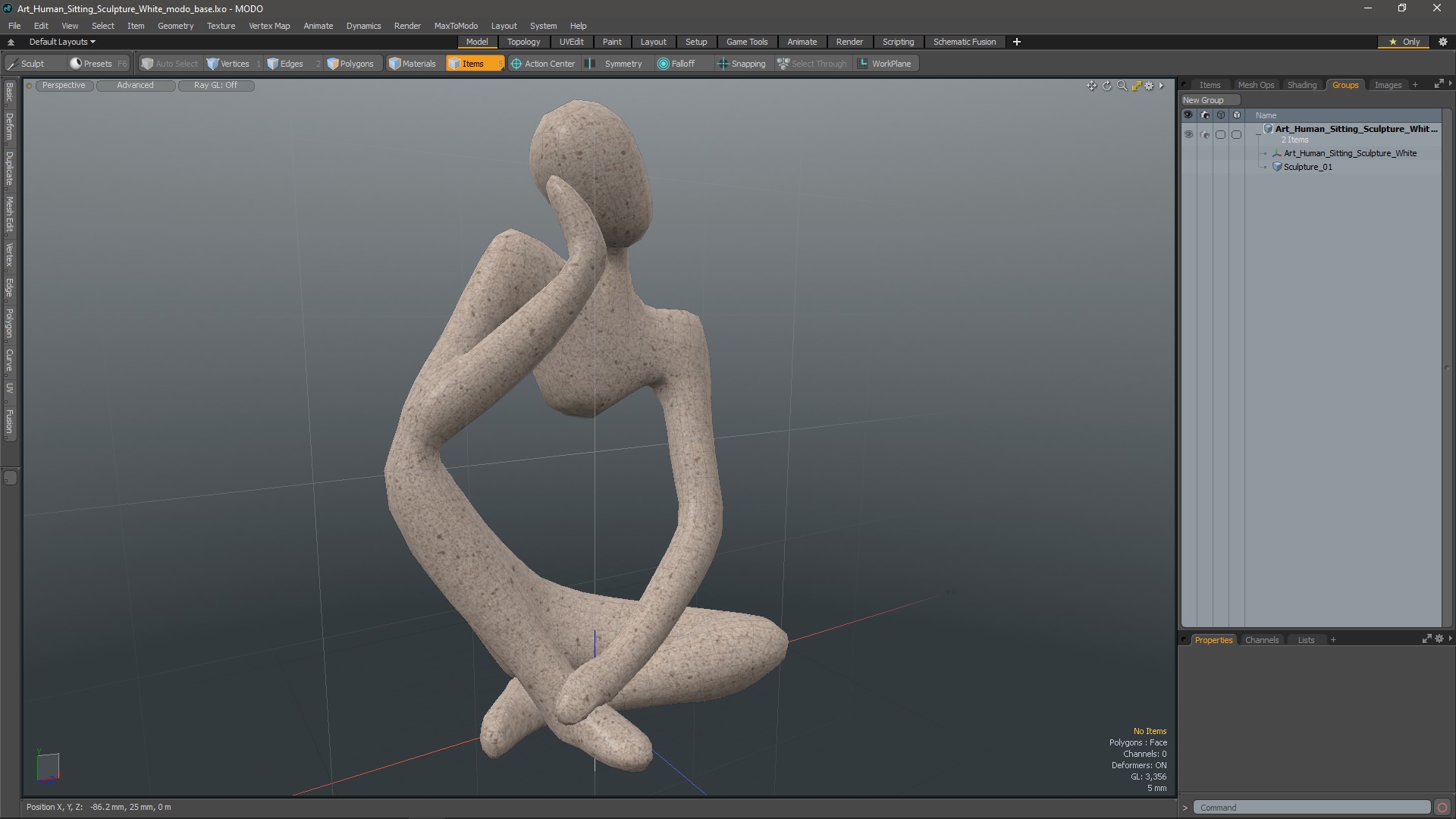Screen dimensions: 1456x819
Task: Open viewport settings gear
Action: 1150,86
